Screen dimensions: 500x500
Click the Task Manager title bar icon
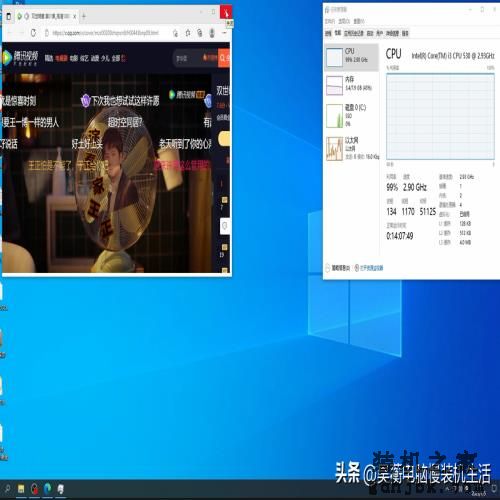(x=327, y=10)
